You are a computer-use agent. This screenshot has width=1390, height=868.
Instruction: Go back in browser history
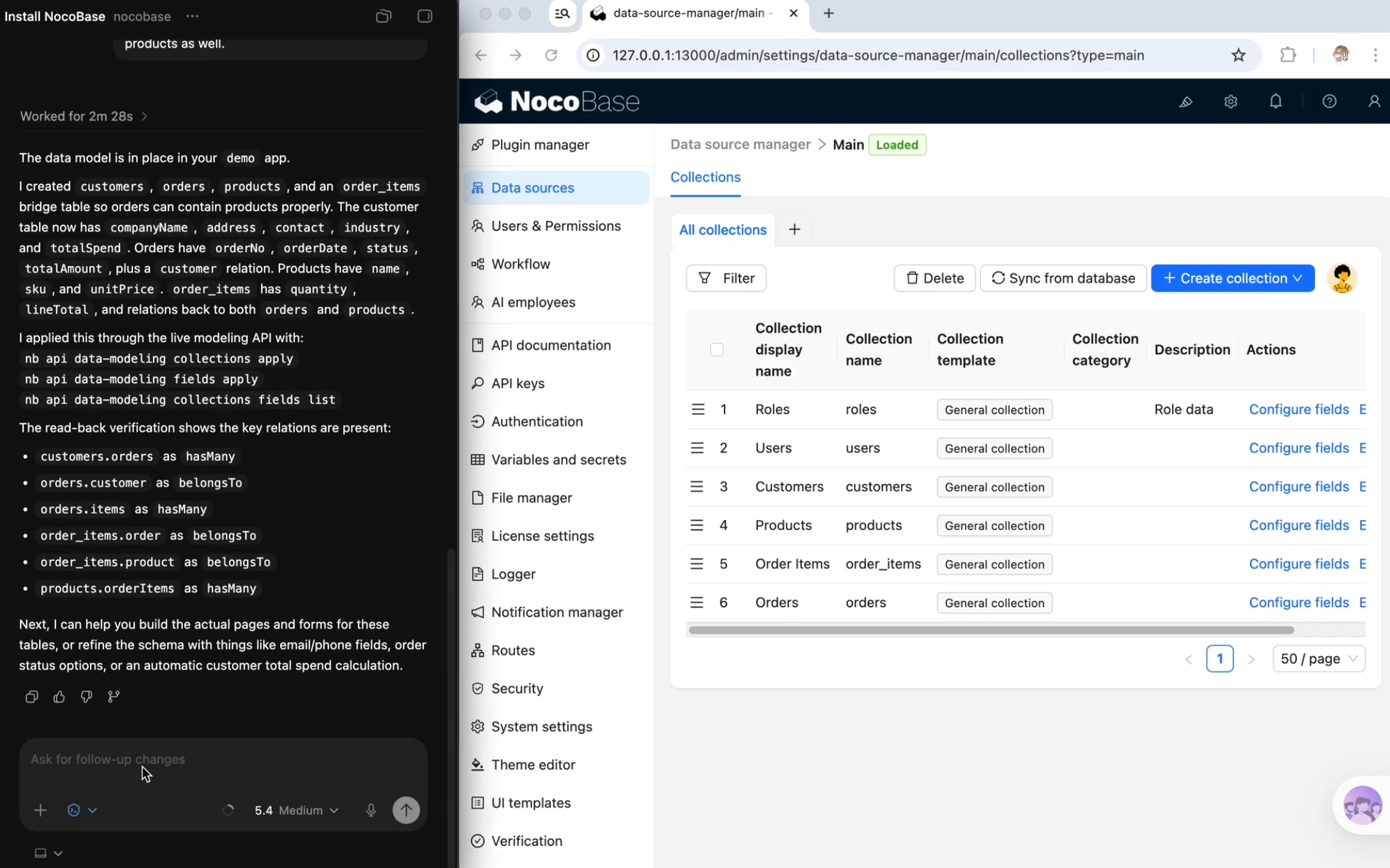(481, 55)
